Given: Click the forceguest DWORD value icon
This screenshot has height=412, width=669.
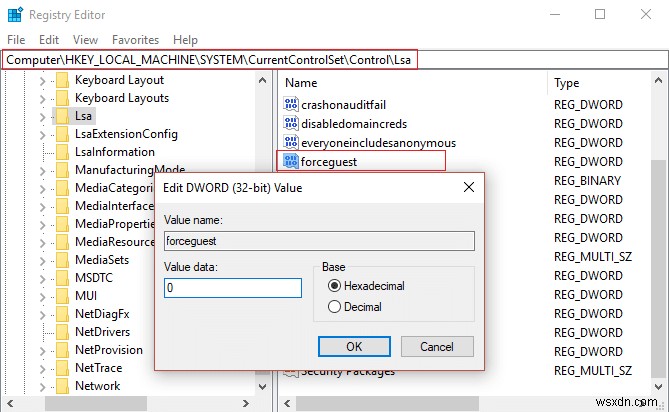Looking at the screenshot, I should click(291, 161).
